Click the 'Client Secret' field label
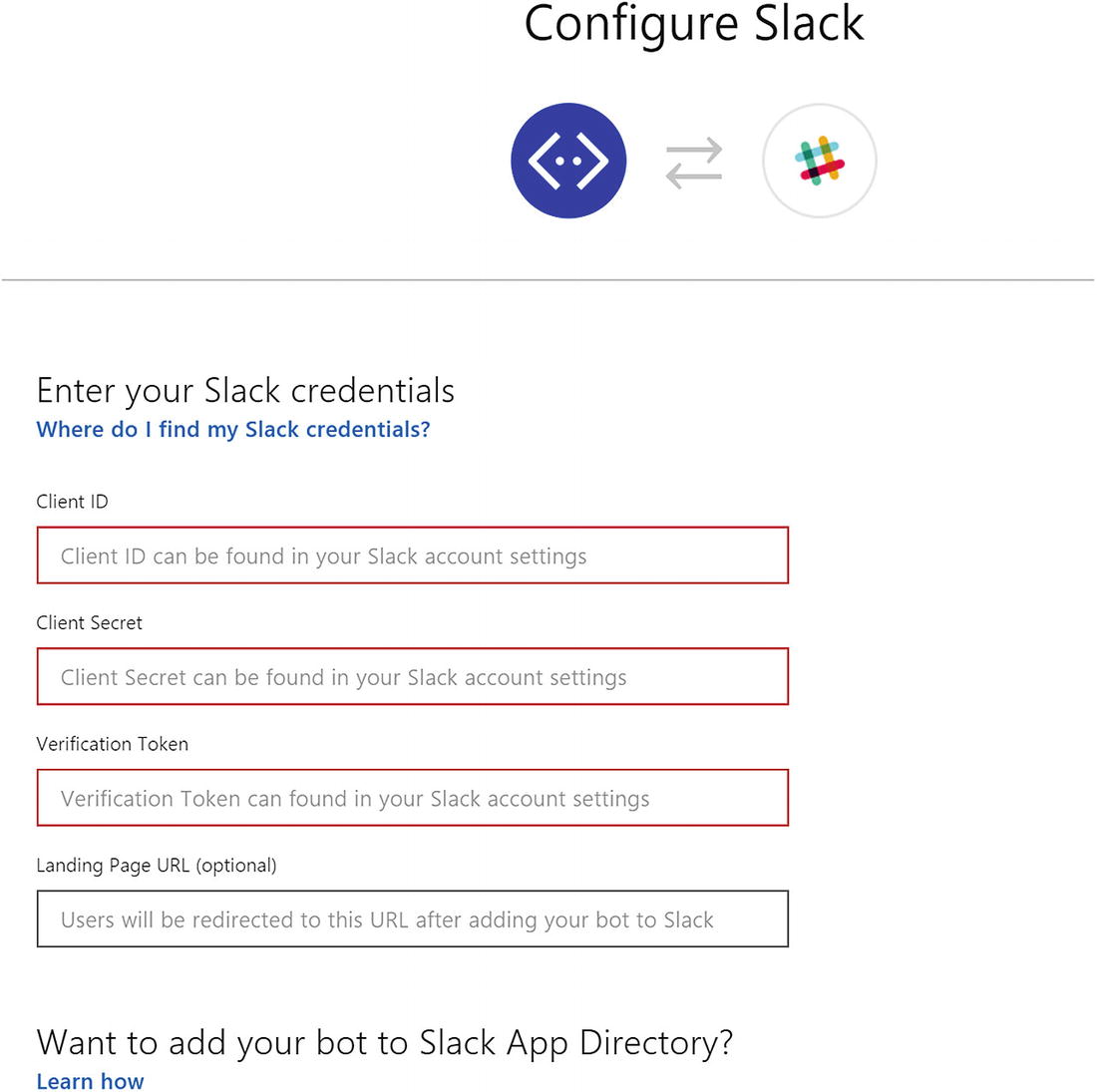Screen dimensions: 1097x1092 click(89, 623)
